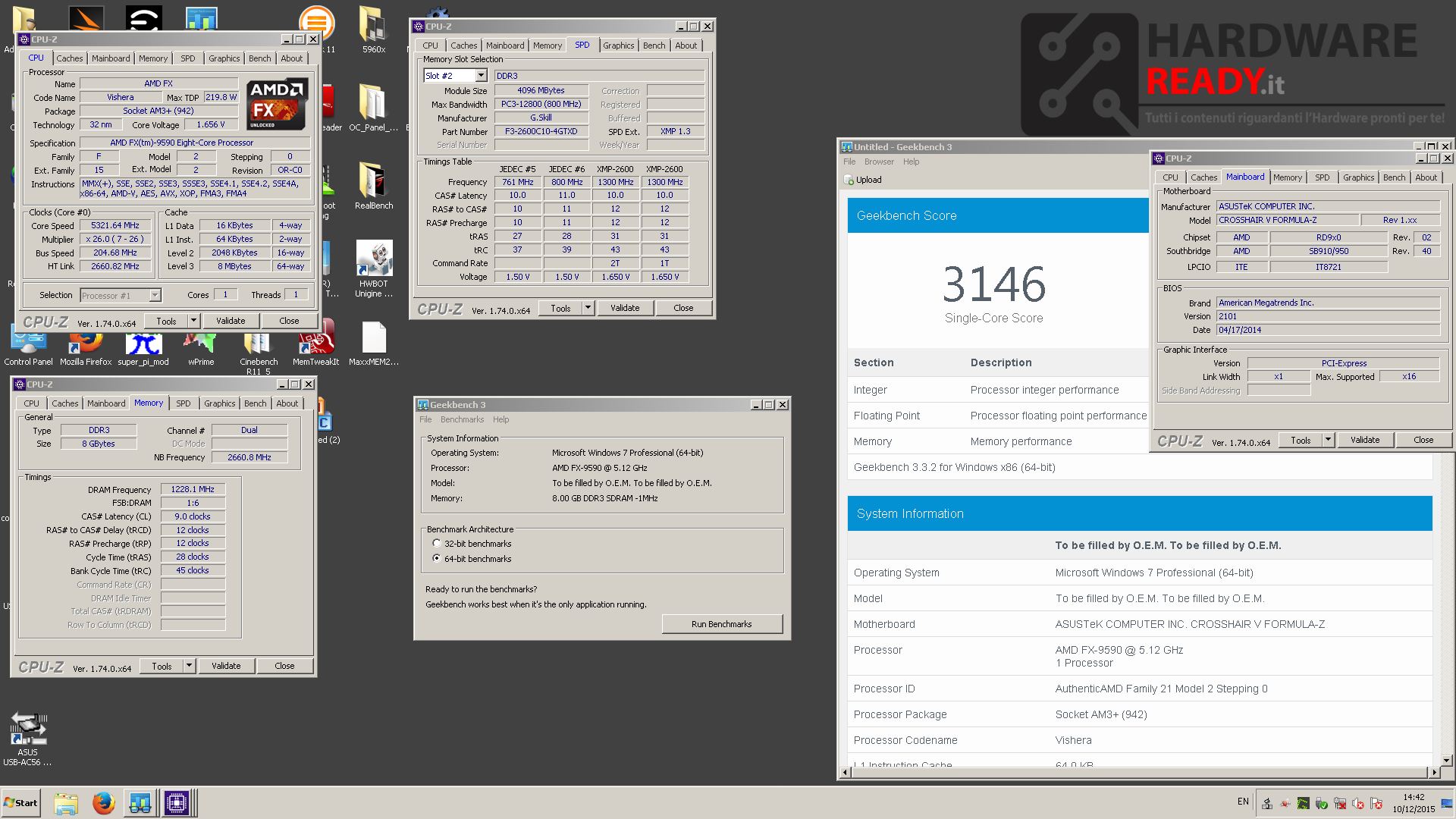This screenshot has height=819, width=1456.
Task: Select the Integer section row
Action: pyautogui.click(x=998, y=390)
